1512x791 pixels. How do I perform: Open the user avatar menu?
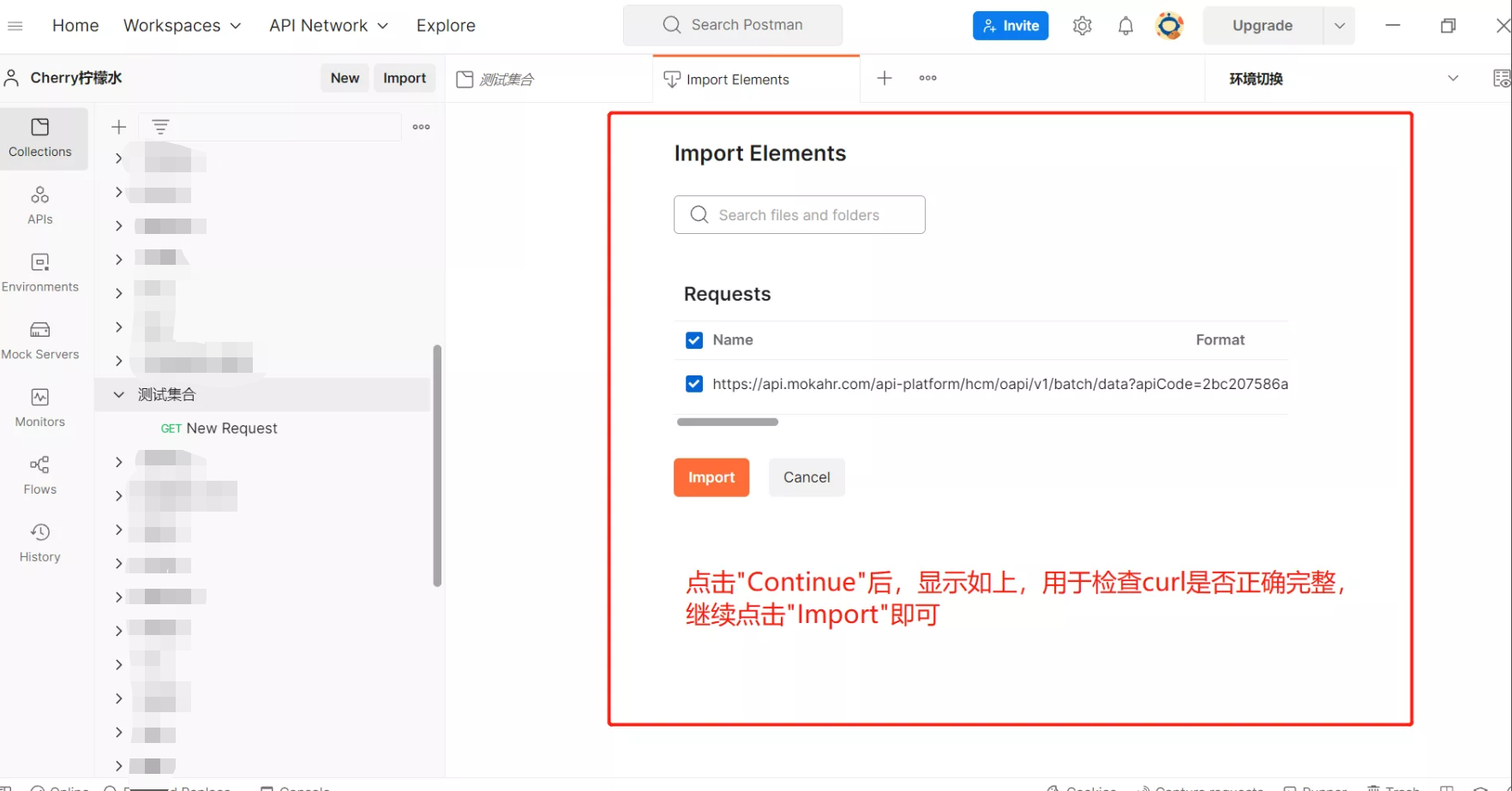click(1169, 26)
